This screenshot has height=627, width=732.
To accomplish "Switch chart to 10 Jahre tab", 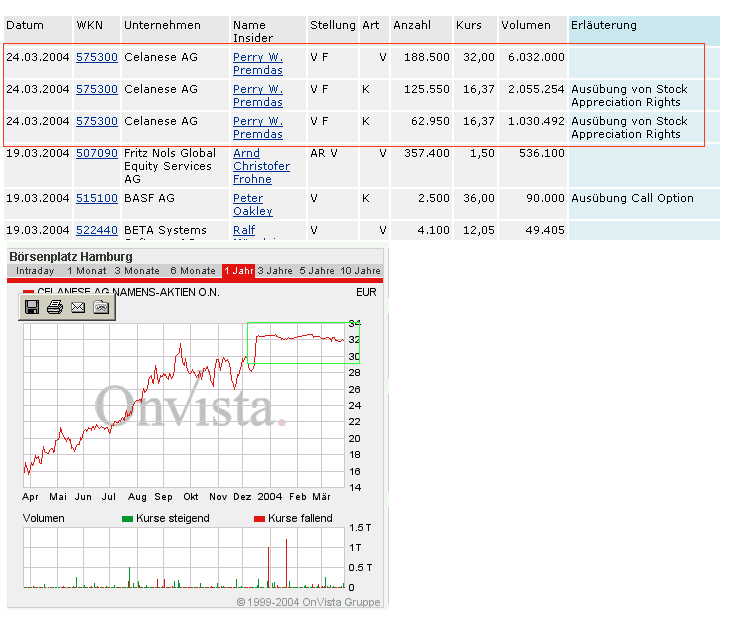I will pyautogui.click(x=360, y=271).
